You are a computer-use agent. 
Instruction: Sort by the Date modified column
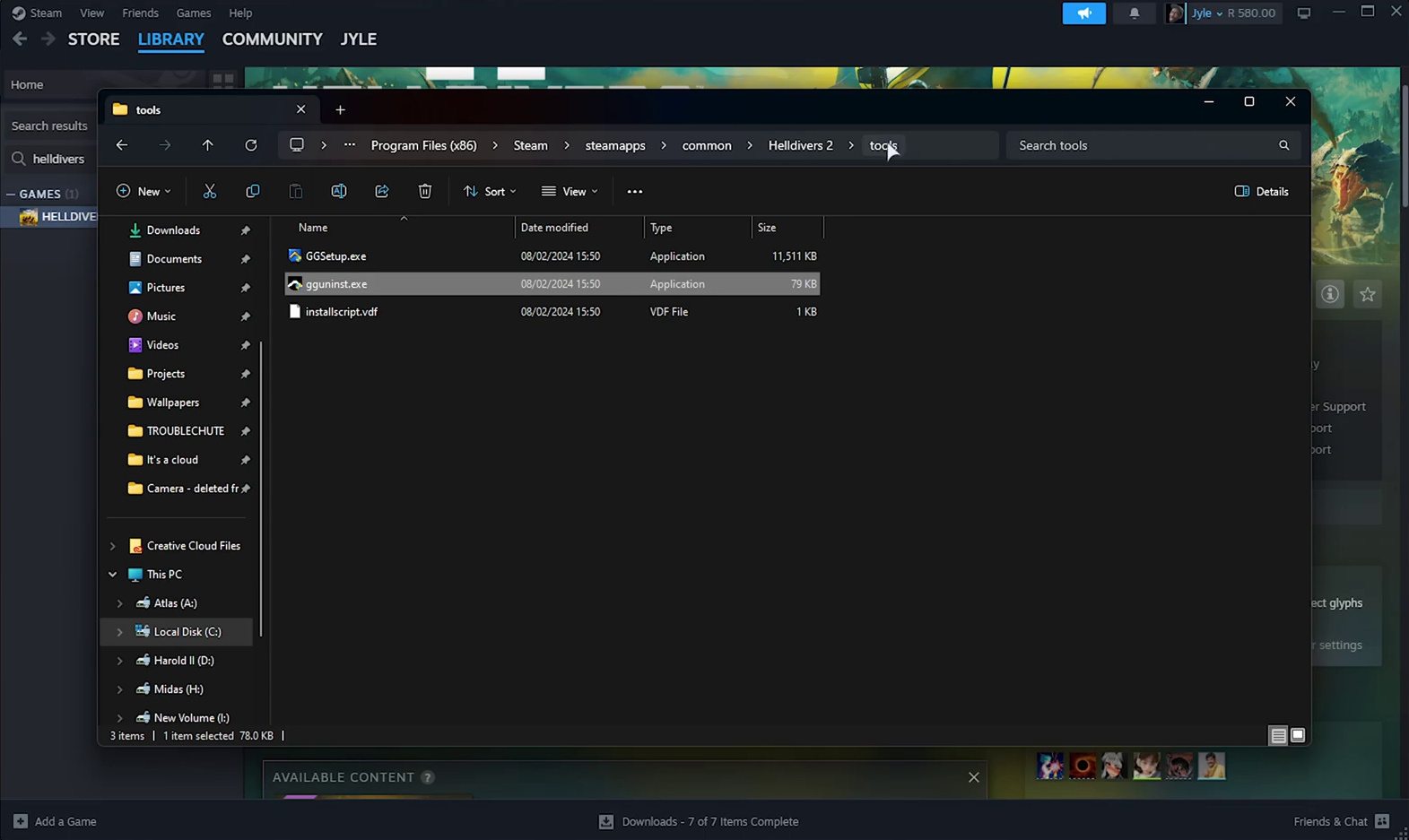[579, 228]
